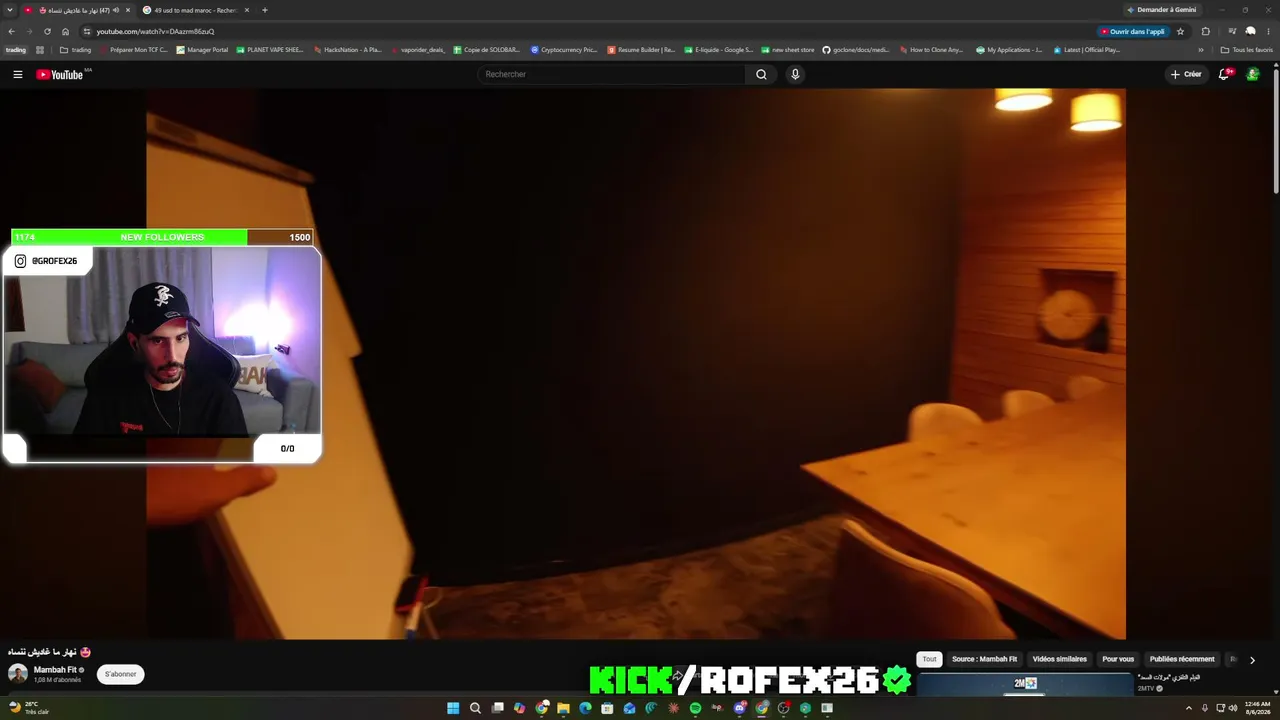Click Demander à Gemini
Image resolution: width=1280 pixels, height=720 pixels.
1161,10
